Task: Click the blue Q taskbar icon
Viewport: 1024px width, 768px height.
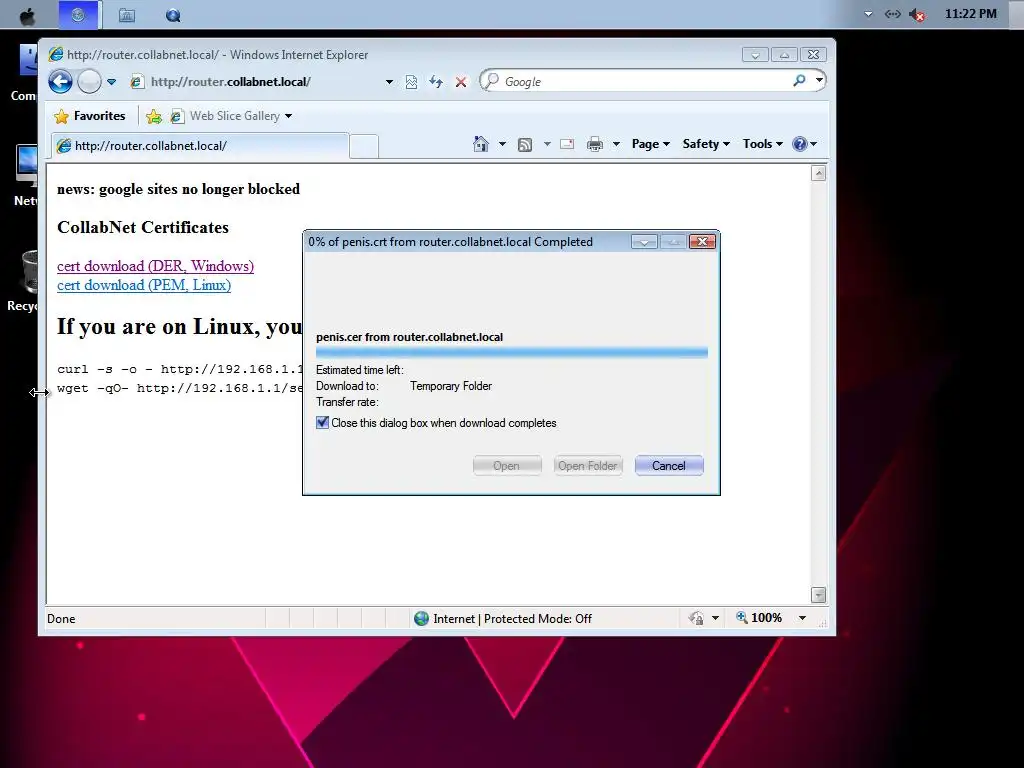Action: (173, 15)
